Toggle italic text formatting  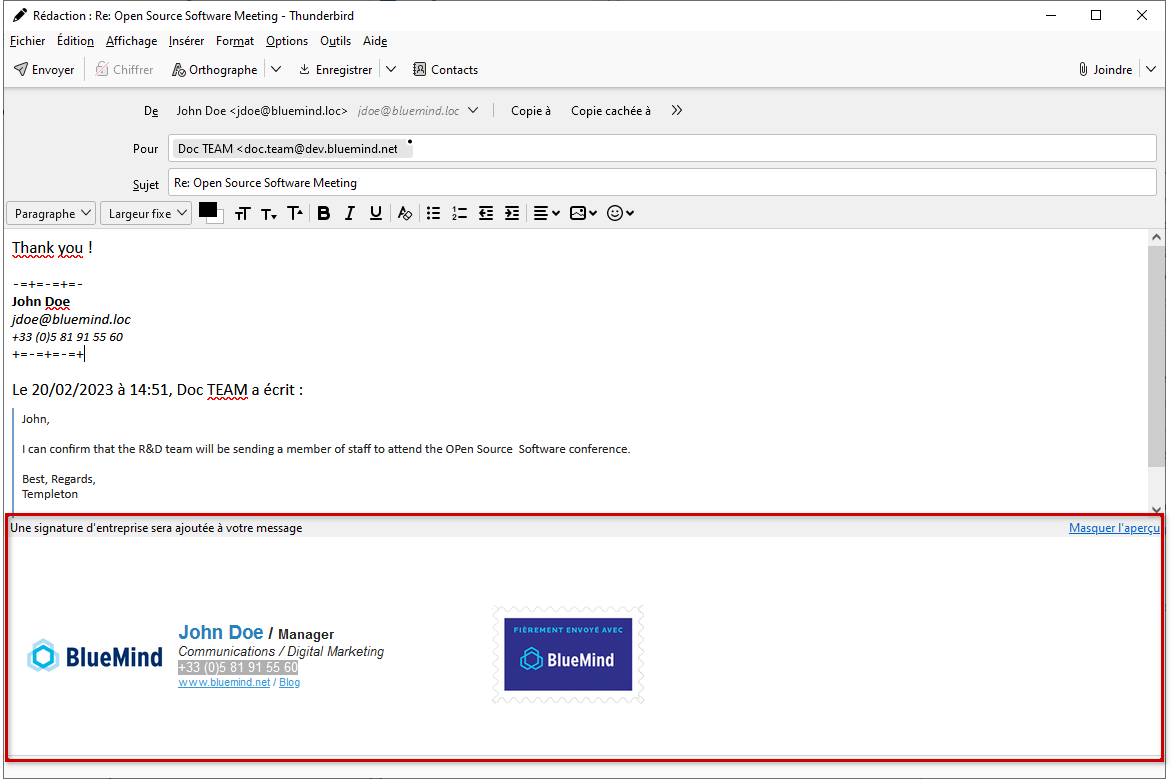coord(350,213)
